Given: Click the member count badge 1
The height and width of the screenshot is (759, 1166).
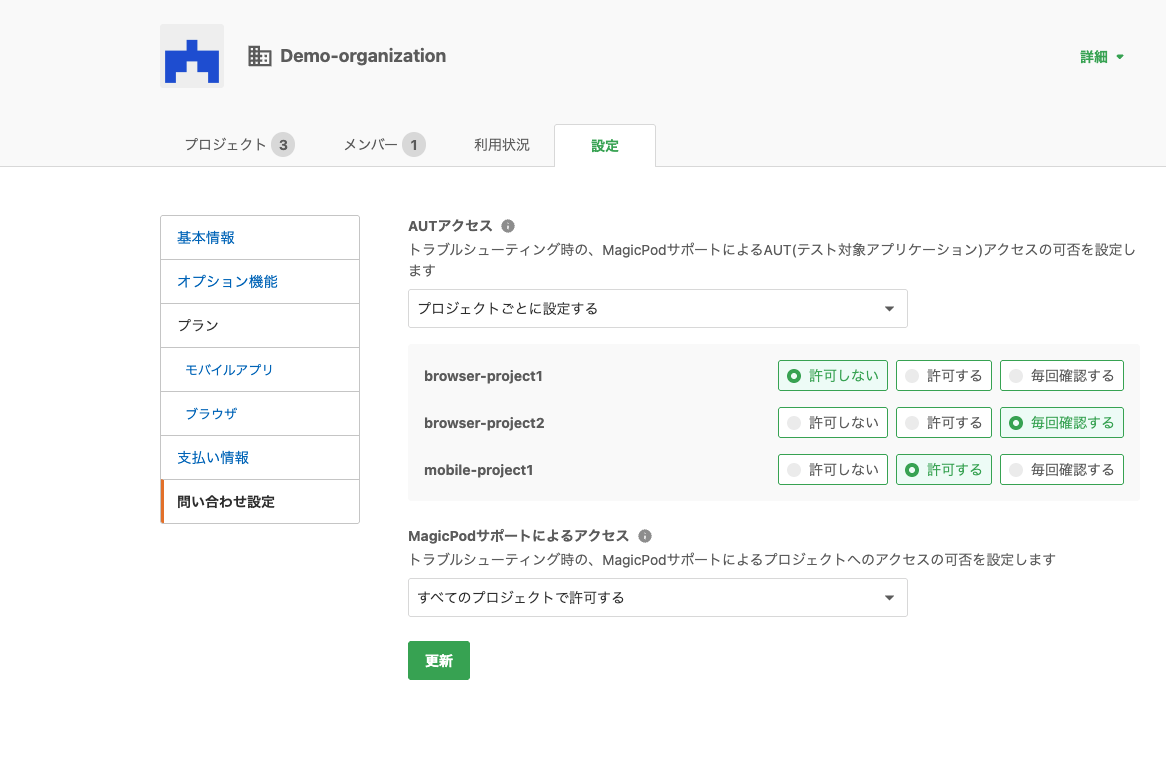Looking at the screenshot, I should pyautogui.click(x=414, y=145).
